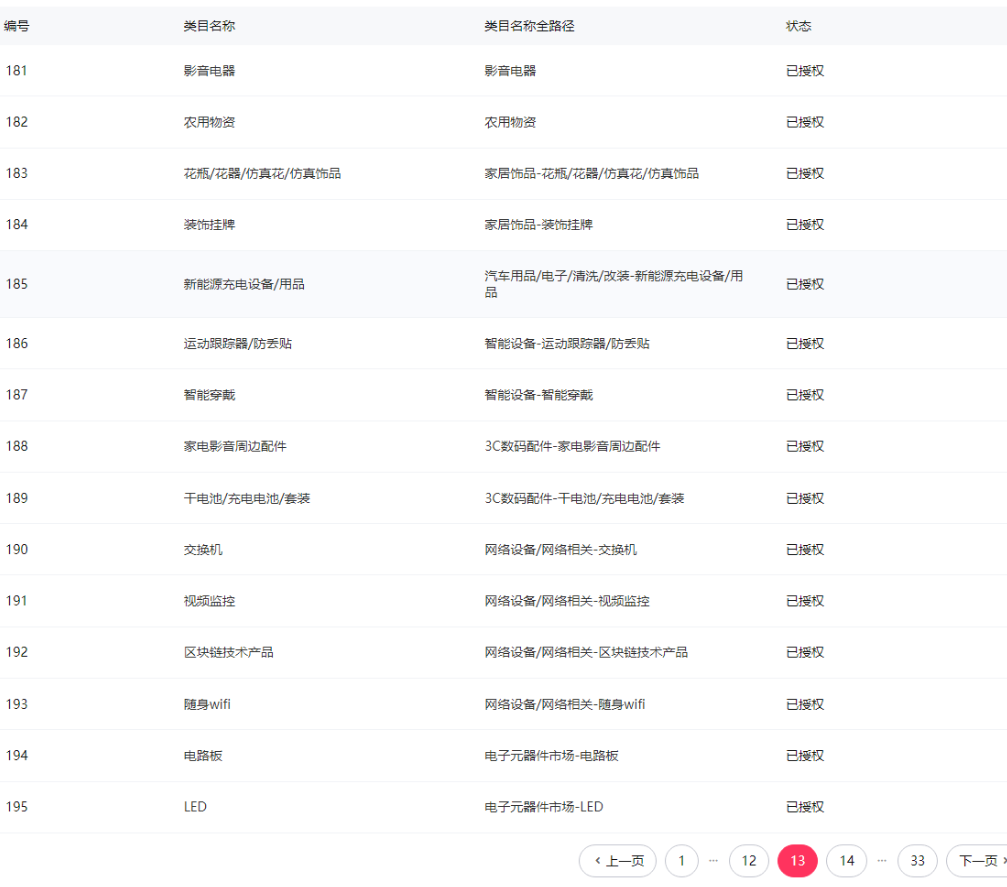
Task: Click the 状态 column header
Action: pyautogui.click(x=798, y=26)
